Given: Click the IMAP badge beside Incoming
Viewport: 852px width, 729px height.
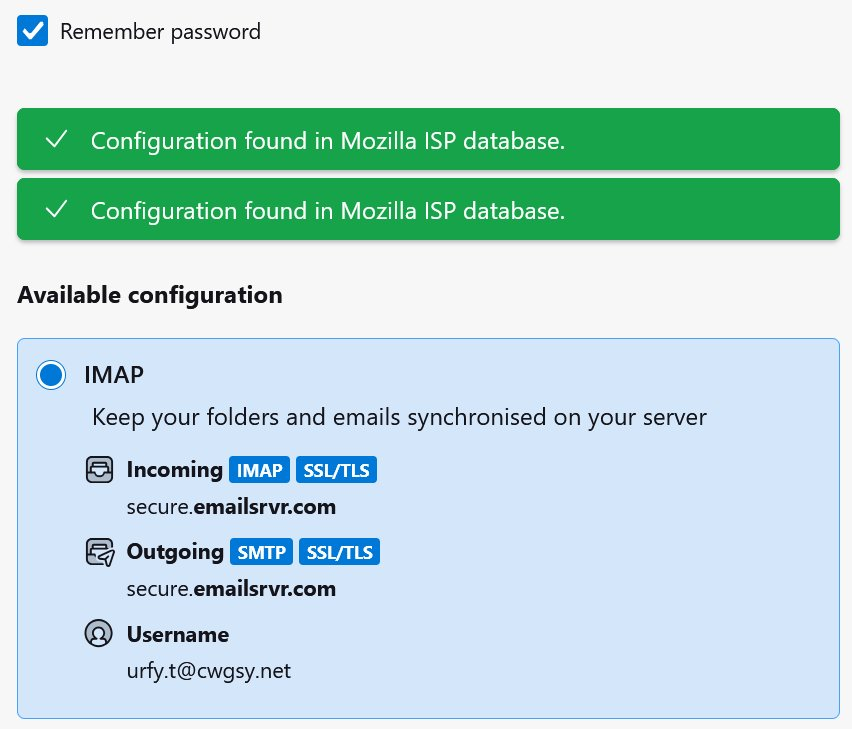Looking at the screenshot, I should click(259, 470).
